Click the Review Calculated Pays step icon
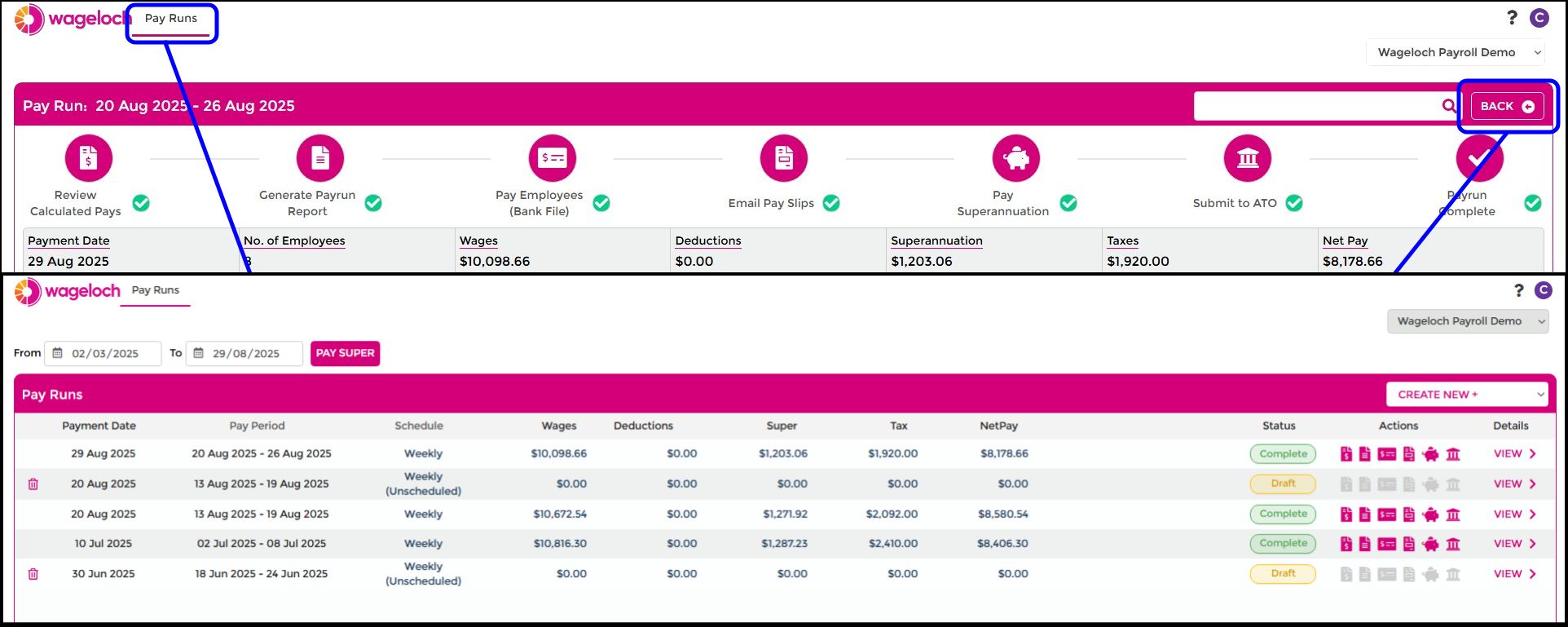Viewport: 1568px width, 627px height. pos(89,158)
